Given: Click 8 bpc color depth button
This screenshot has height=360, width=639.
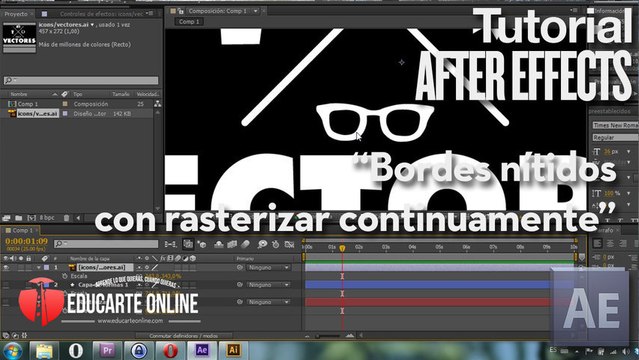Looking at the screenshot, I should tap(47, 218).
